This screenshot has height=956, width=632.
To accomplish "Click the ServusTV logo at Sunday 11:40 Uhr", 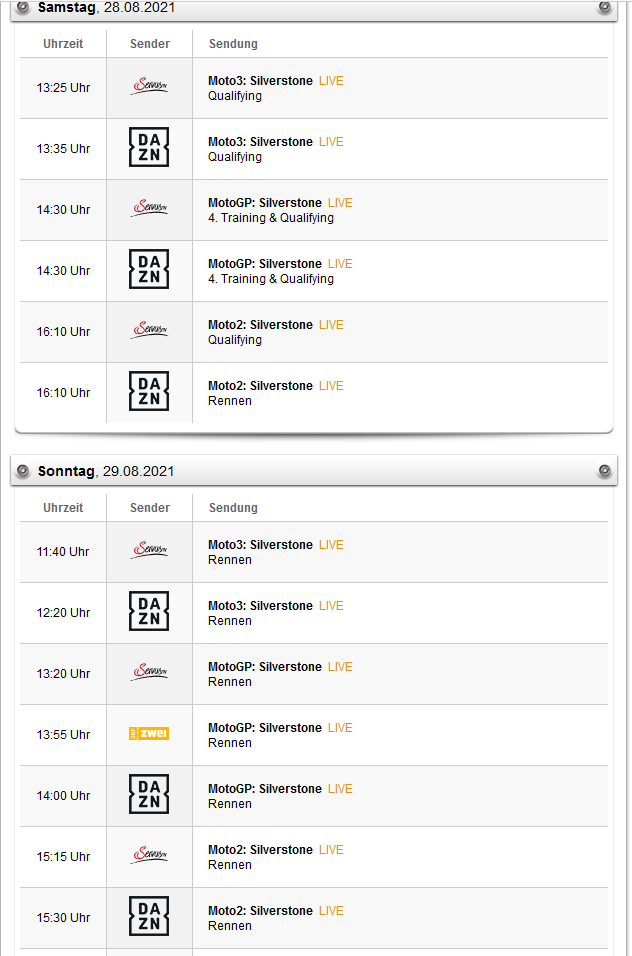I will pyautogui.click(x=149, y=551).
